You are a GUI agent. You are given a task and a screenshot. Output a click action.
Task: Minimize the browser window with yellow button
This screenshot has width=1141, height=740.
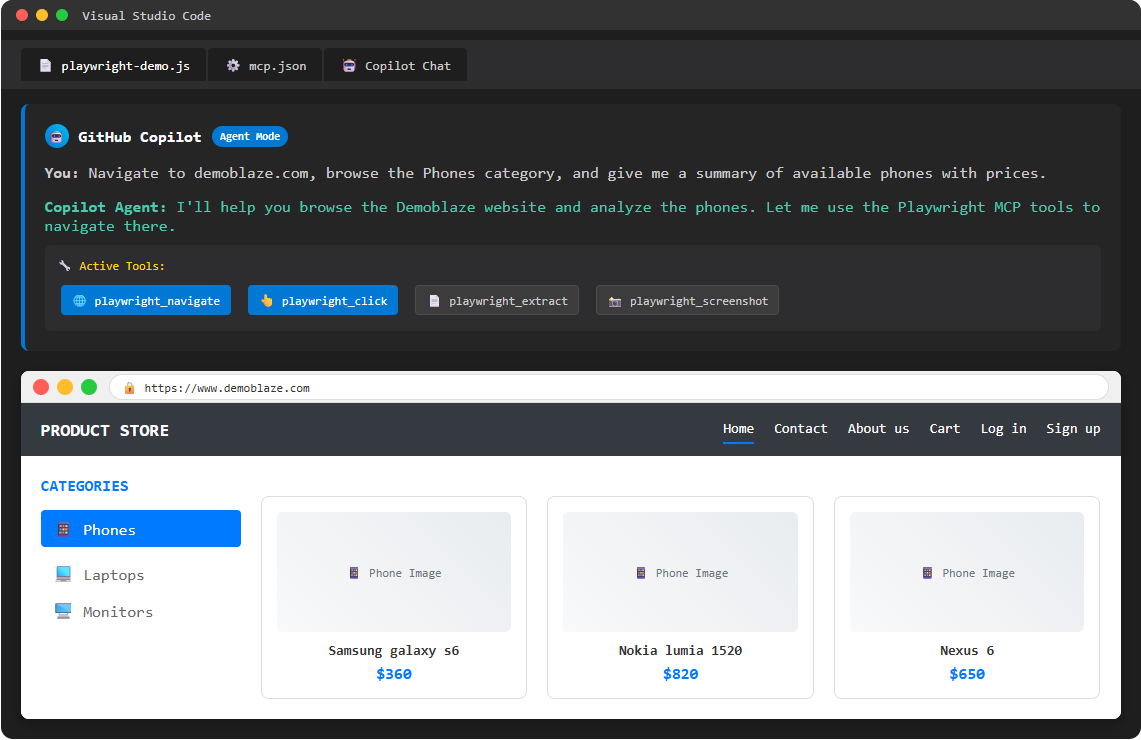[x=65, y=387]
